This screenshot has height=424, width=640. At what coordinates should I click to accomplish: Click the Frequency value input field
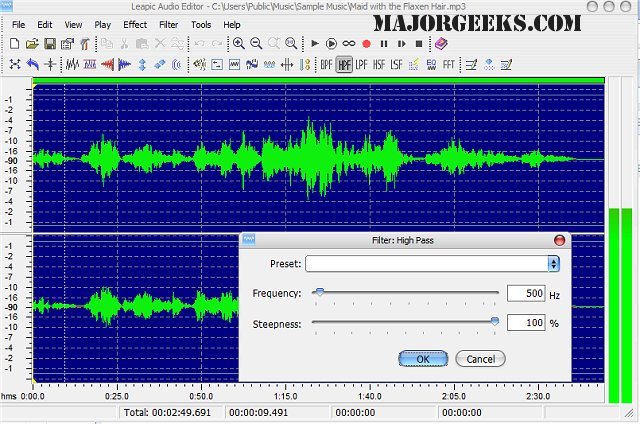pos(526,293)
